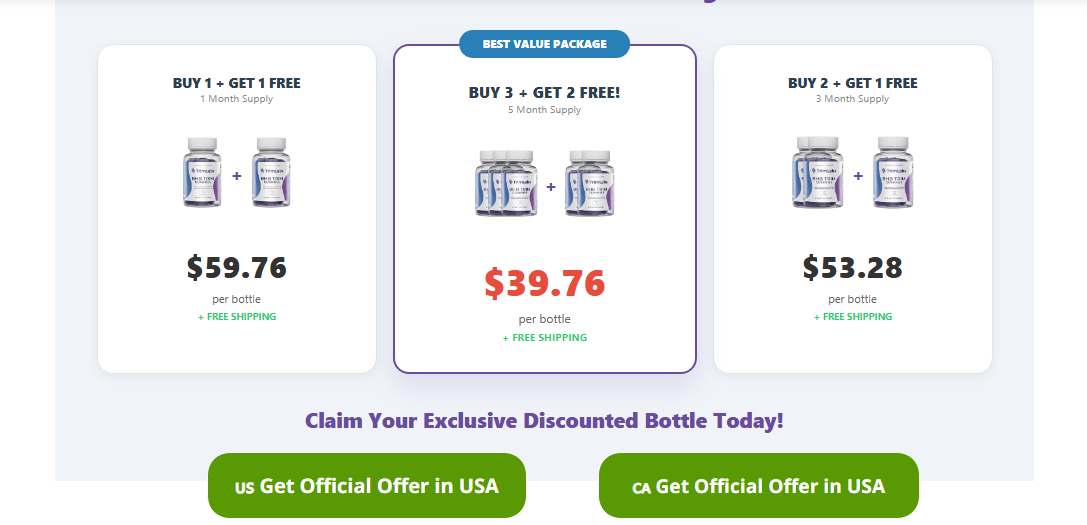Click Free Shipping text under $53.28
This screenshot has width=1087, height=525.
point(853,317)
